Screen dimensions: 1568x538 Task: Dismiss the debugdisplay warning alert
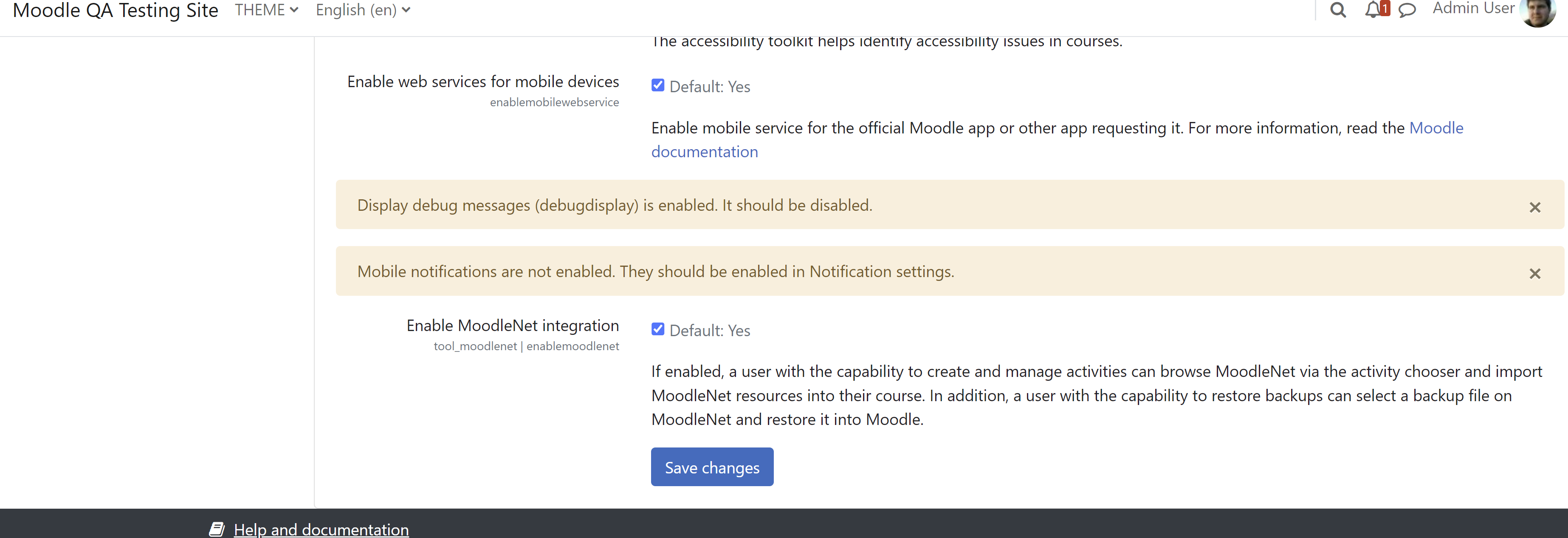coord(1534,207)
